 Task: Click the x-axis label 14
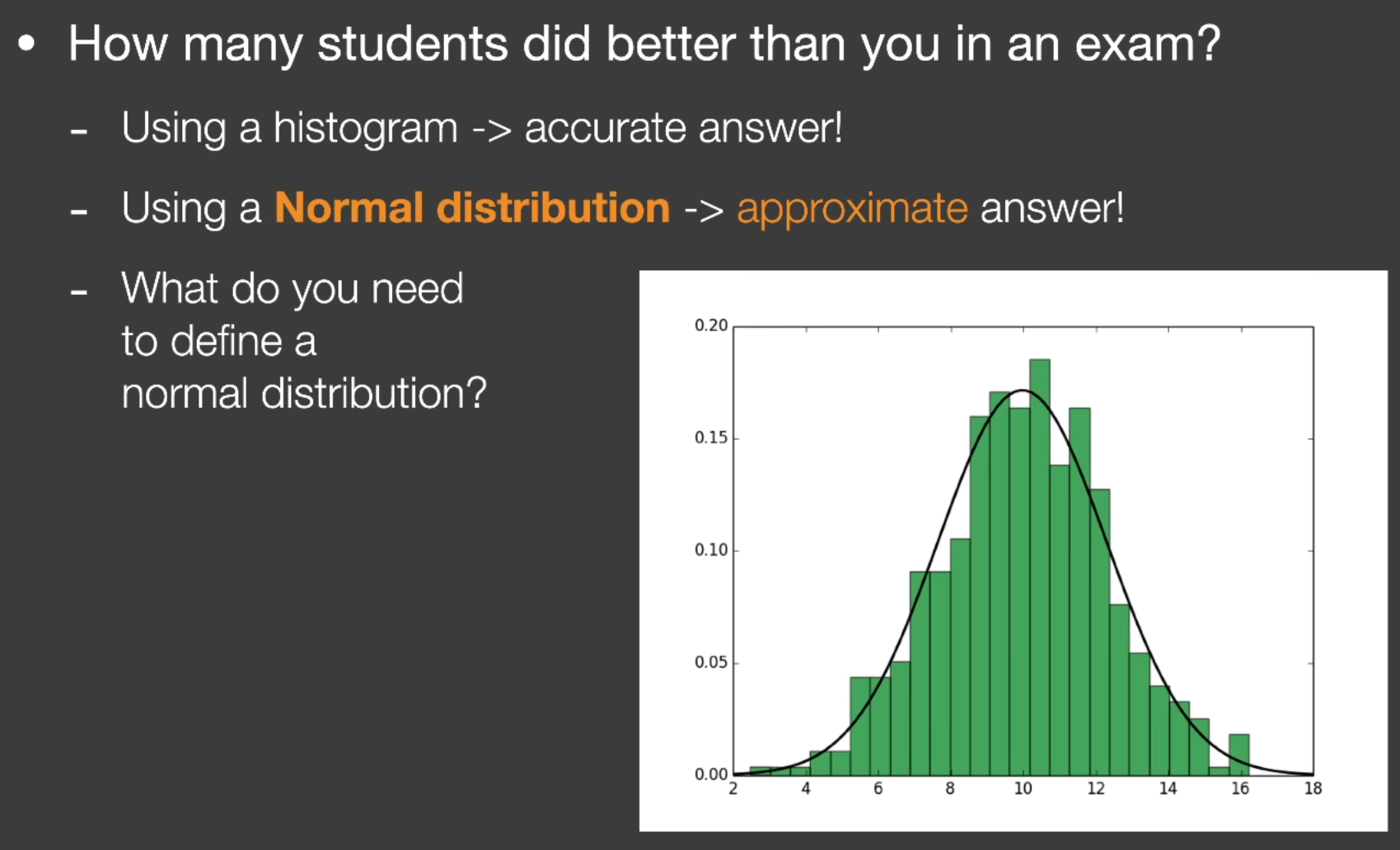coord(1168,789)
